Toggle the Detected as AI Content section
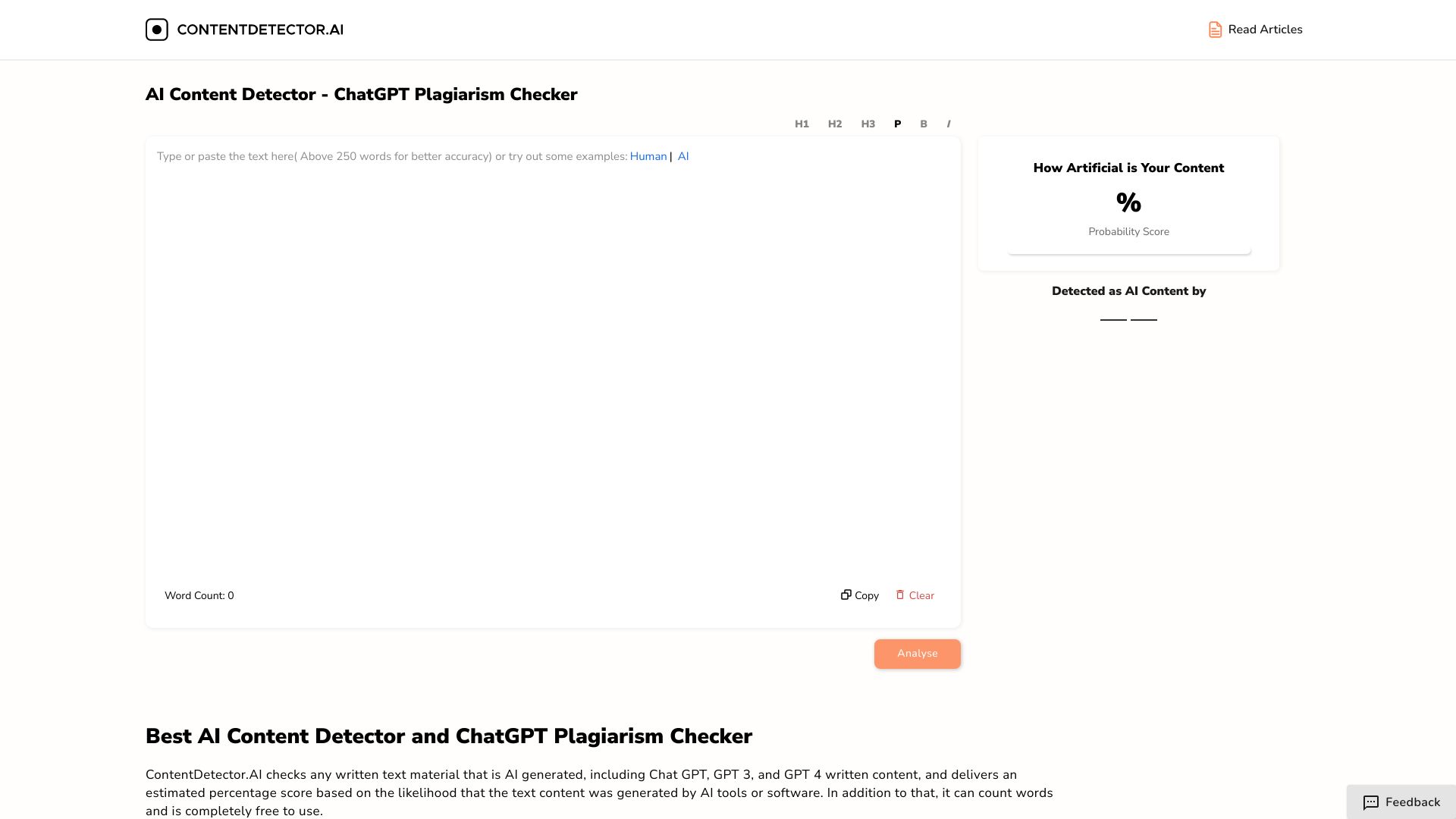Image resolution: width=1456 pixels, height=819 pixels. (x=1128, y=291)
